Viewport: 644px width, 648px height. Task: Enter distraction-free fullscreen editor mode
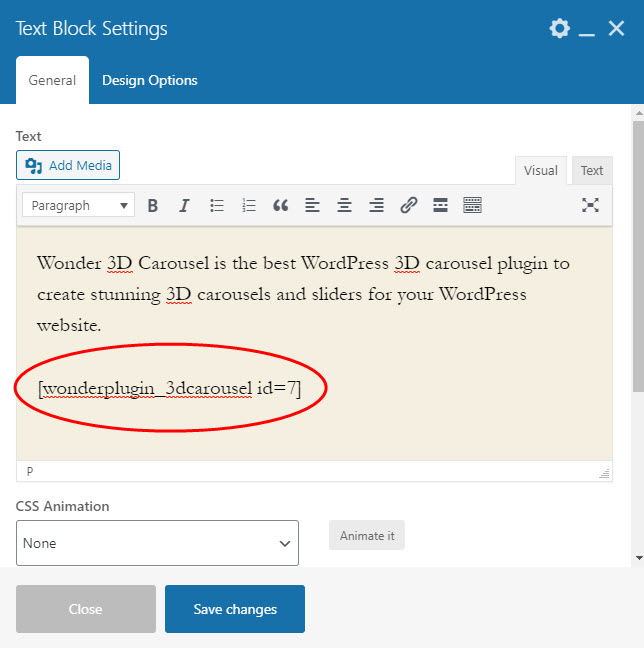pyautogui.click(x=591, y=205)
